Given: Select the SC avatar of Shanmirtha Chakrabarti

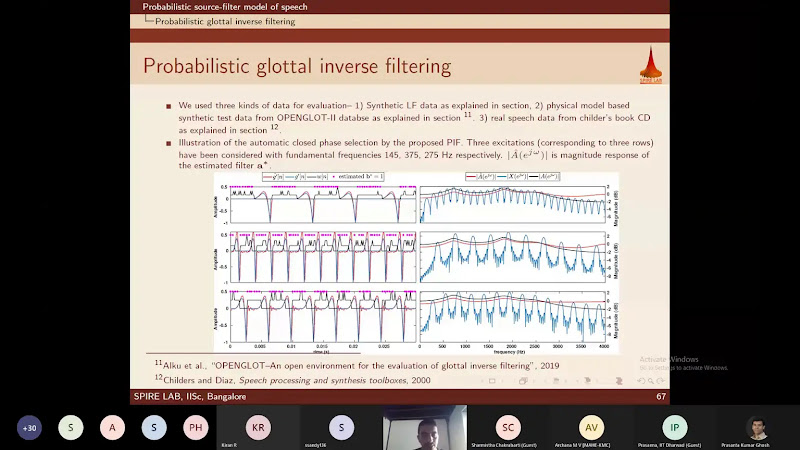Looking at the screenshot, I should [x=508, y=428].
